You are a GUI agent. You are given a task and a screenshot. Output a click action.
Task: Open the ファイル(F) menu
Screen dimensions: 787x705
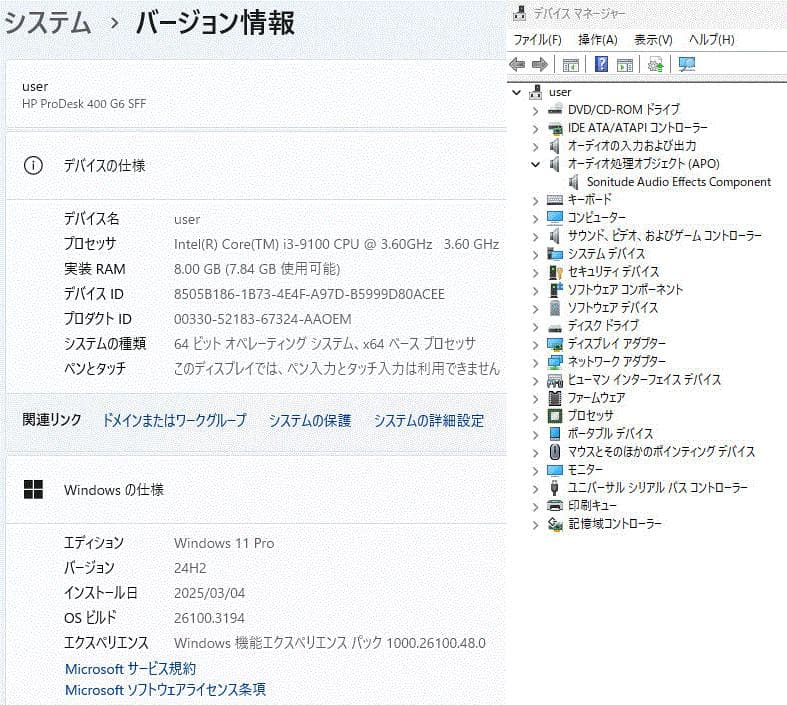pos(537,40)
